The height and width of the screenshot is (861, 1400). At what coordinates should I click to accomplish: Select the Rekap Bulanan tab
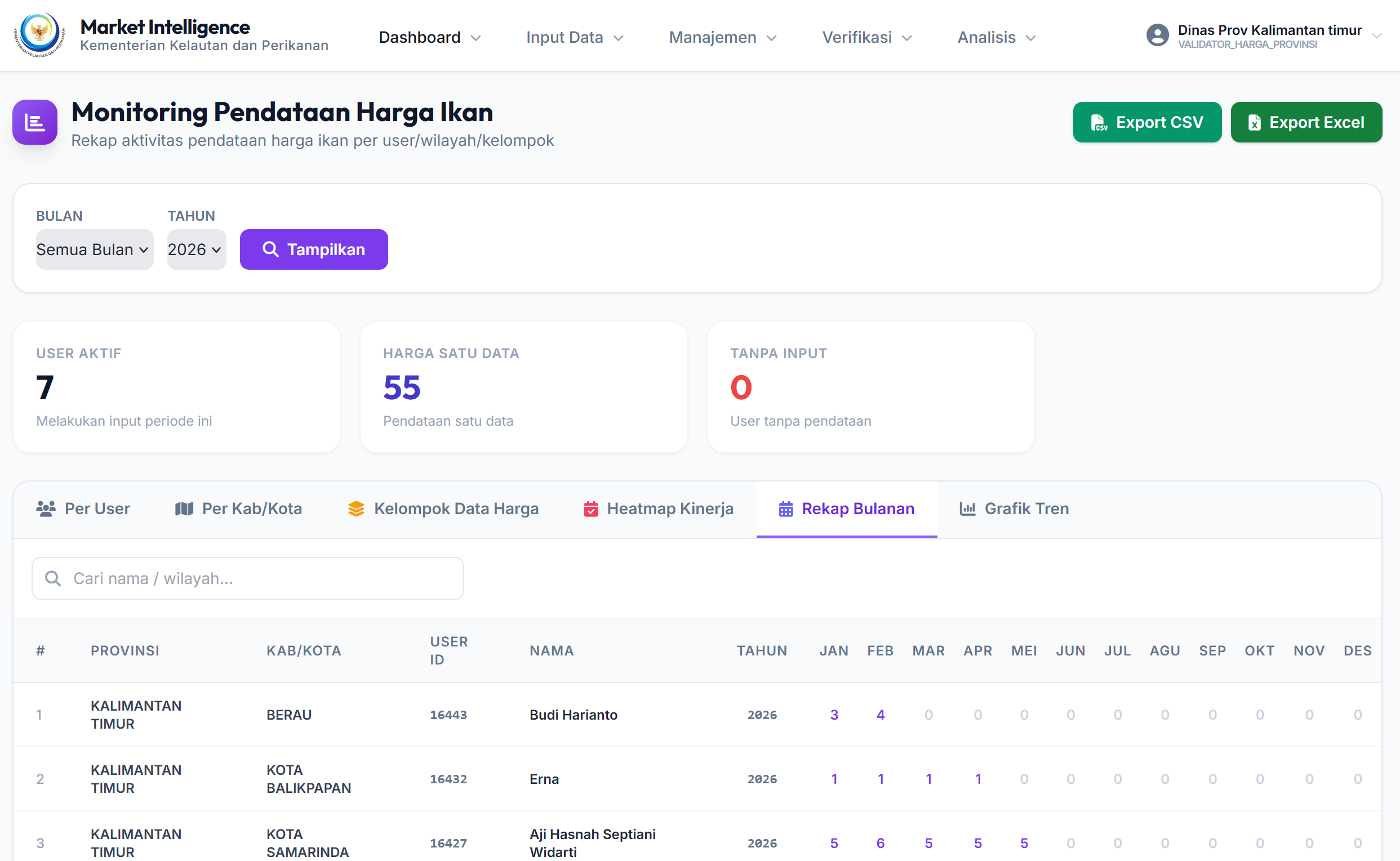click(846, 508)
